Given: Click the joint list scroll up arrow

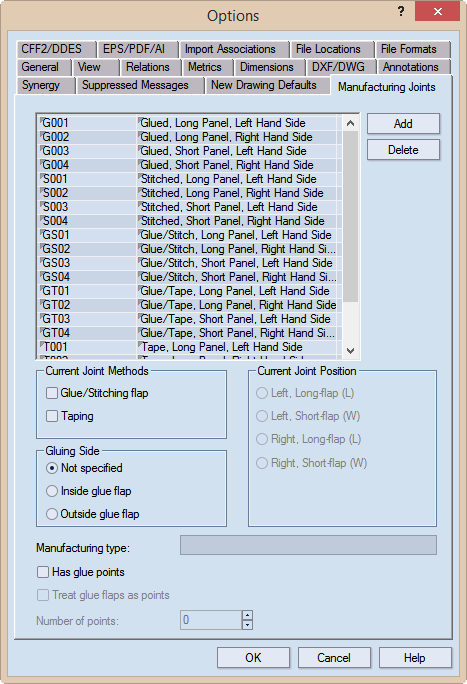Looking at the screenshot, I should point(350,123).
